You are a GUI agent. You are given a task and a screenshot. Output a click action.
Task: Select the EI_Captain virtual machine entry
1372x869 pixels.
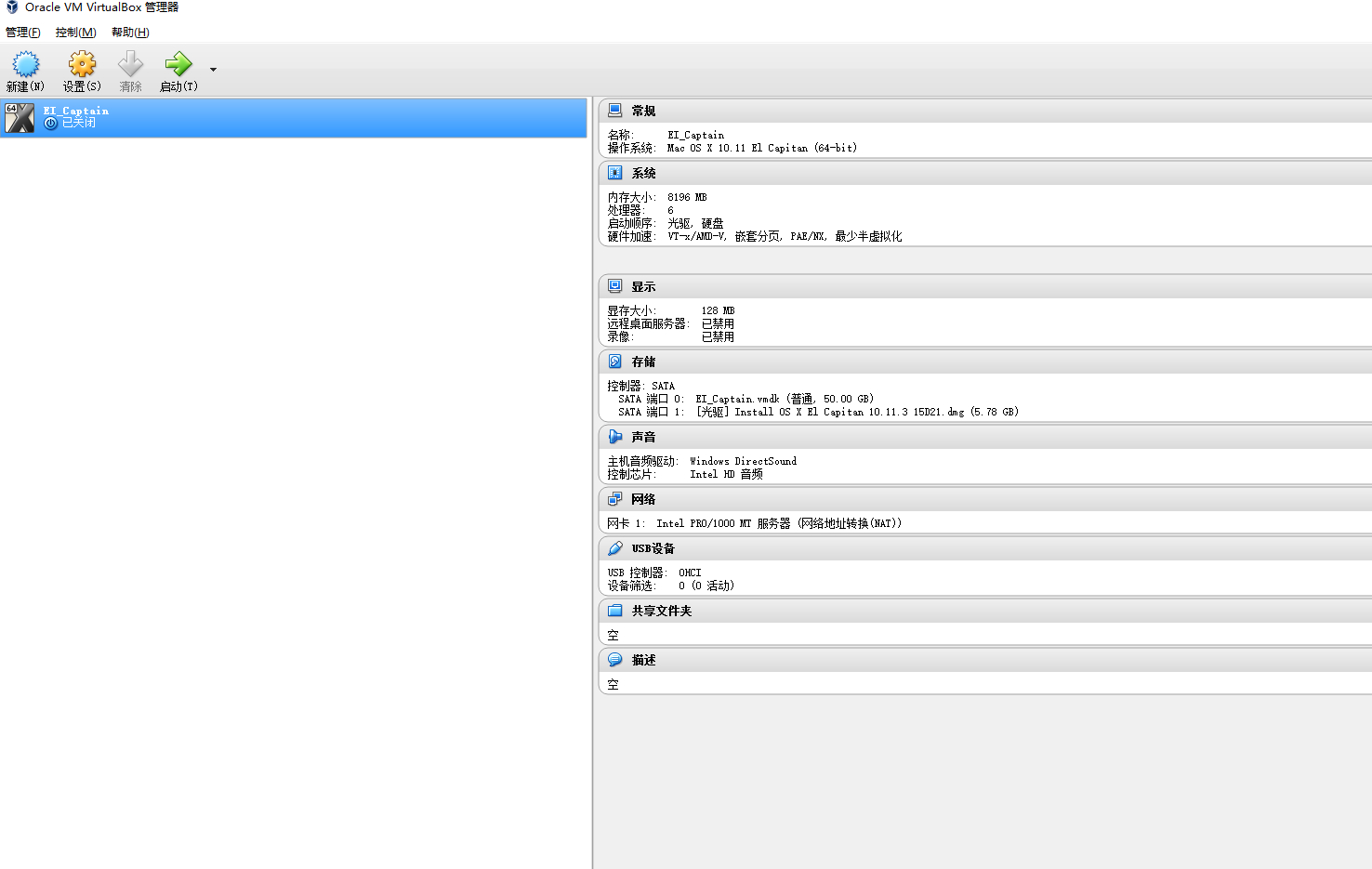pos(294,118)
